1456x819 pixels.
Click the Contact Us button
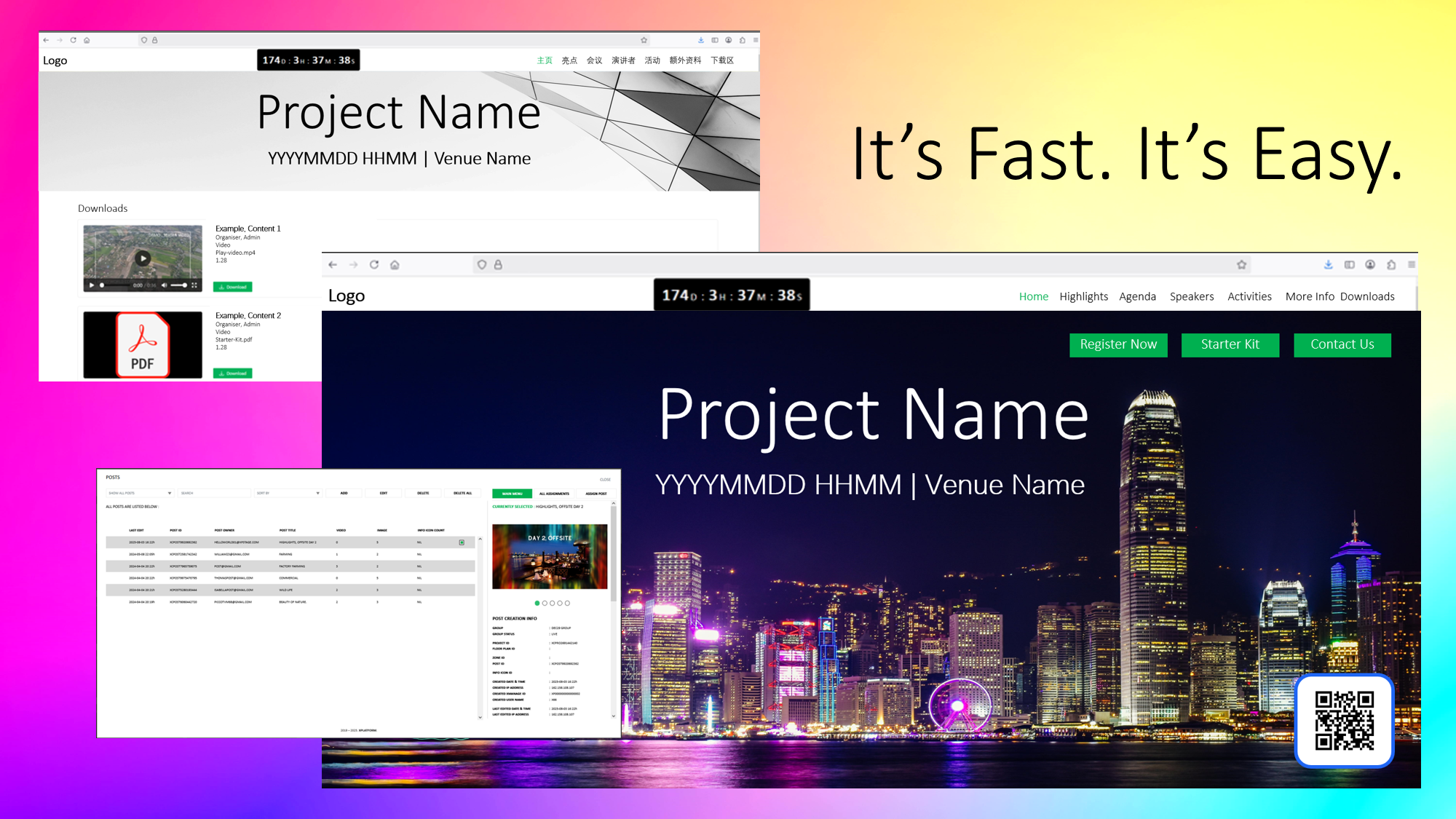click(x=1342, y=345)
